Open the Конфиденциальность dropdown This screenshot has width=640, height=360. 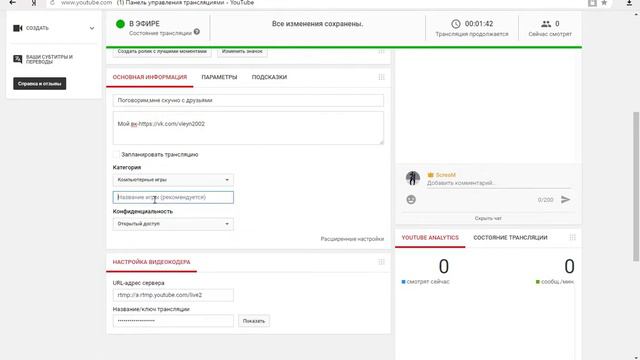(x=173, y=224)
